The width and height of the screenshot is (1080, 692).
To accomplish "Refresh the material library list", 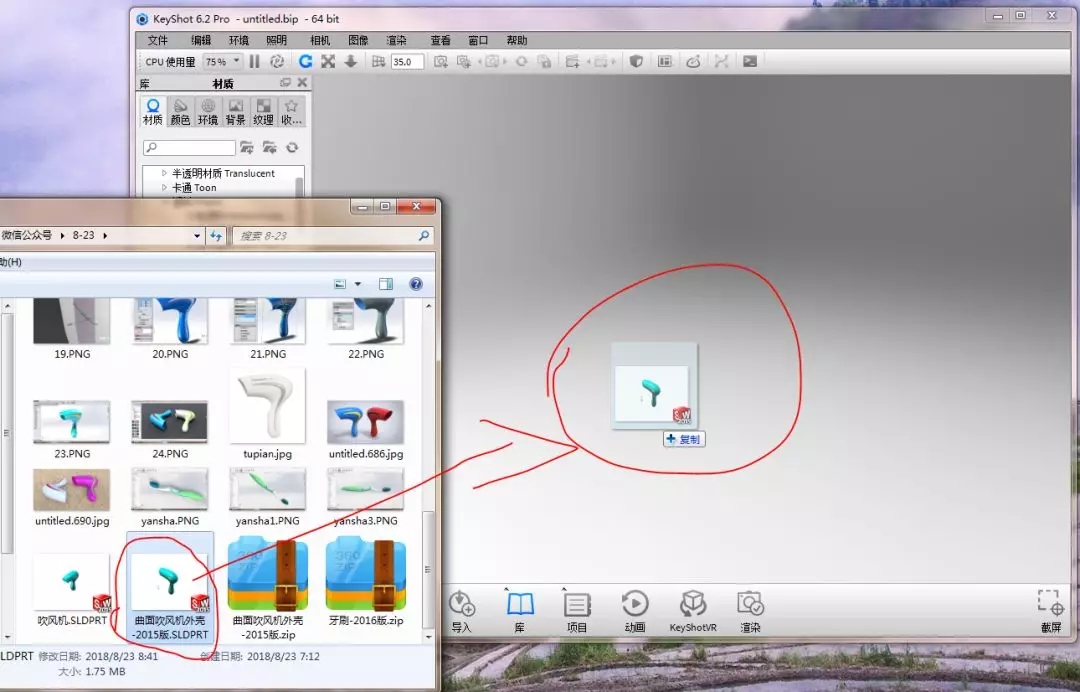I will pos(292,147).
